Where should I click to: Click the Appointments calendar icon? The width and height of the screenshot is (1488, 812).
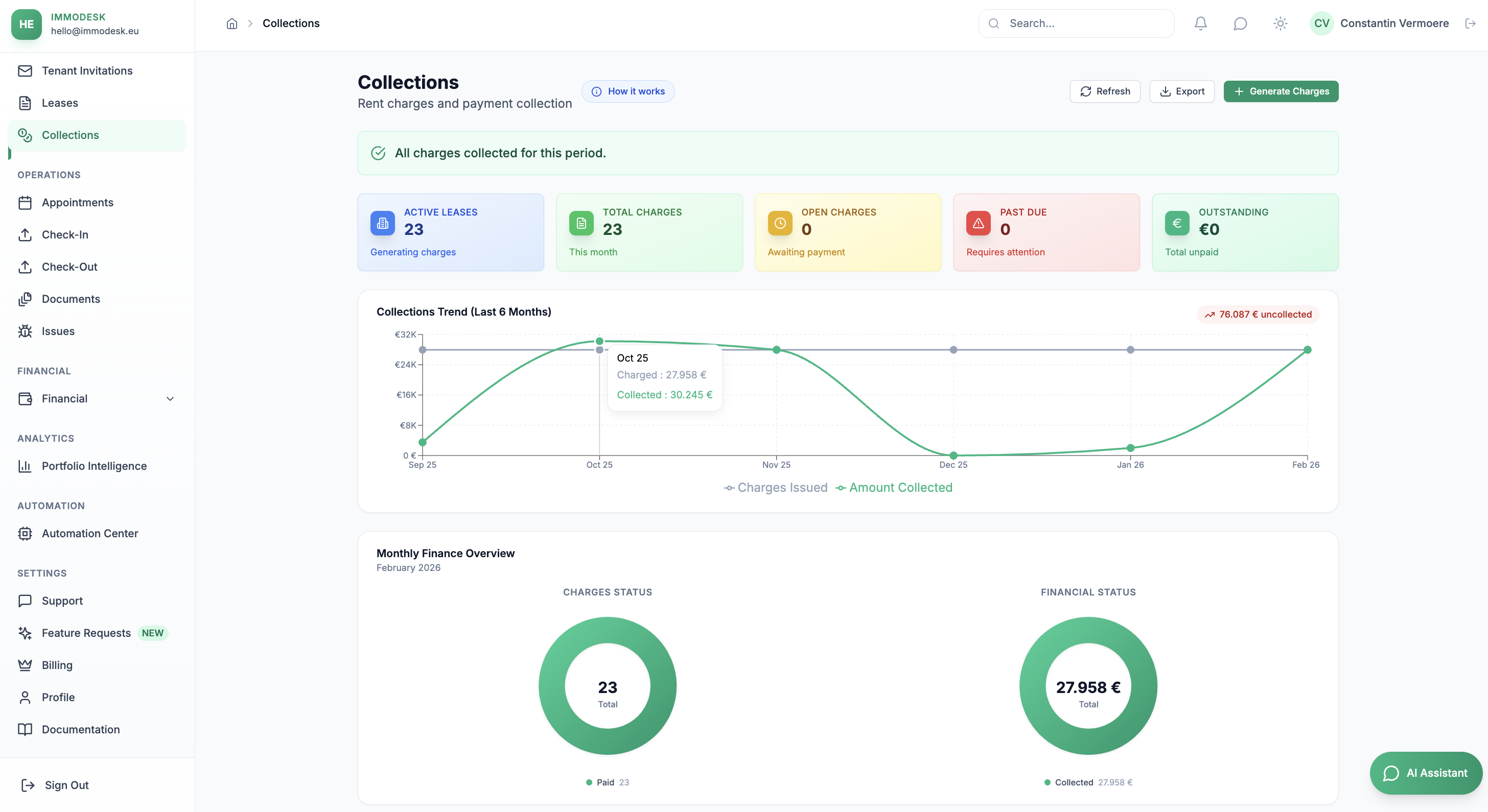[x=26, y=203]
